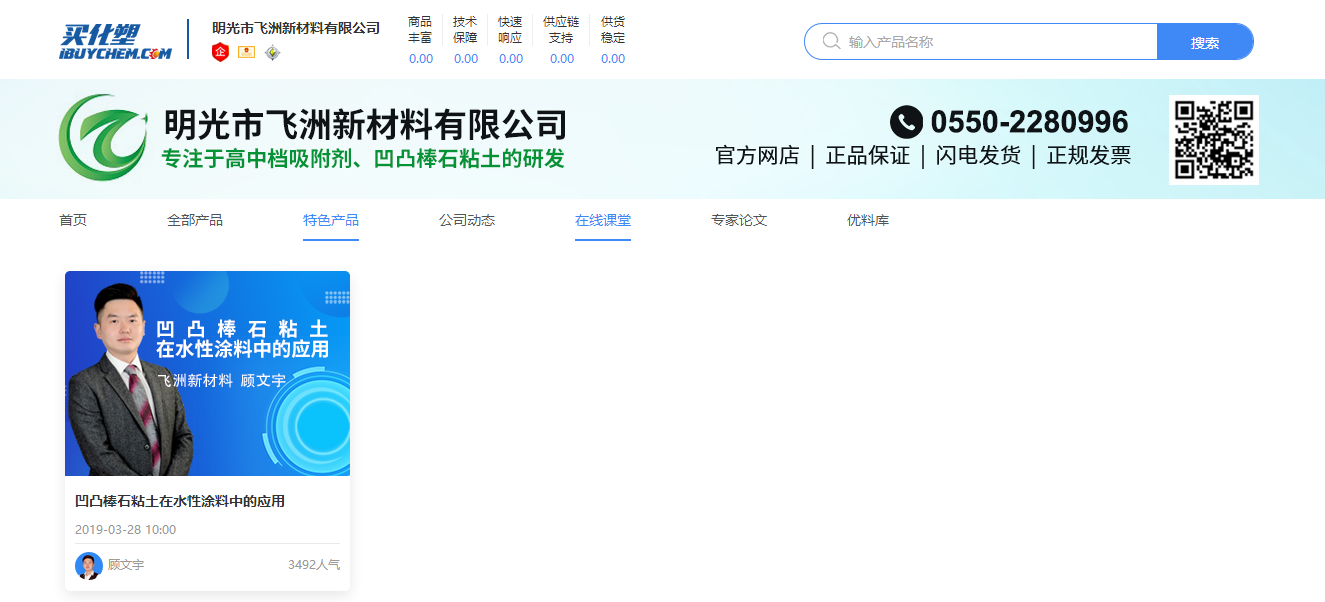Click the gray diamond medal badge icon
This screenshot has width=1325, height=602.
coord(272,52)
